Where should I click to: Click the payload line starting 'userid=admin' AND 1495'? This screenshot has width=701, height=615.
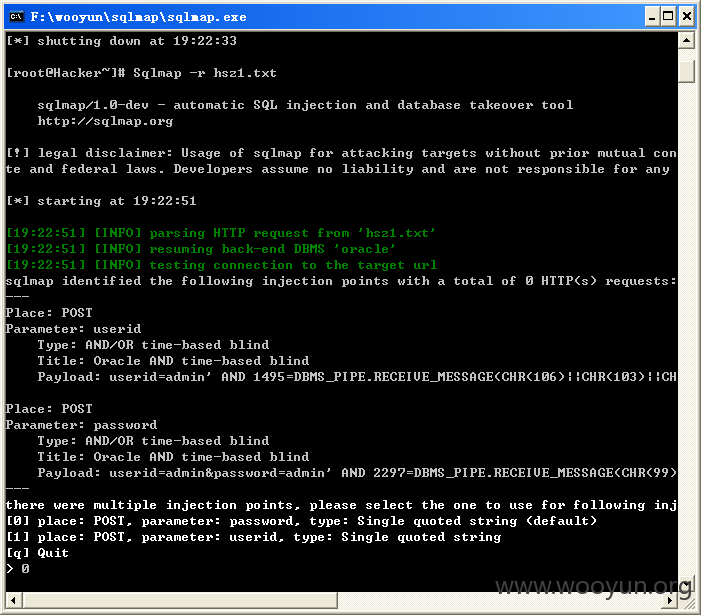click(x=357, y=377)
